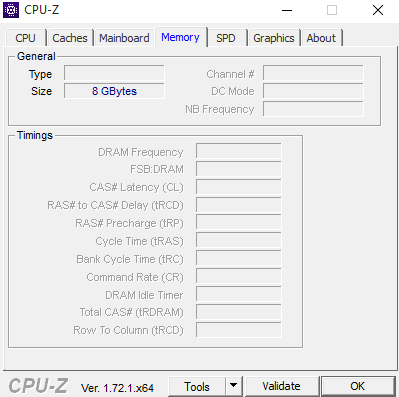Minimize the CPU-Z window
399x397 pixels.
(287, 10)
